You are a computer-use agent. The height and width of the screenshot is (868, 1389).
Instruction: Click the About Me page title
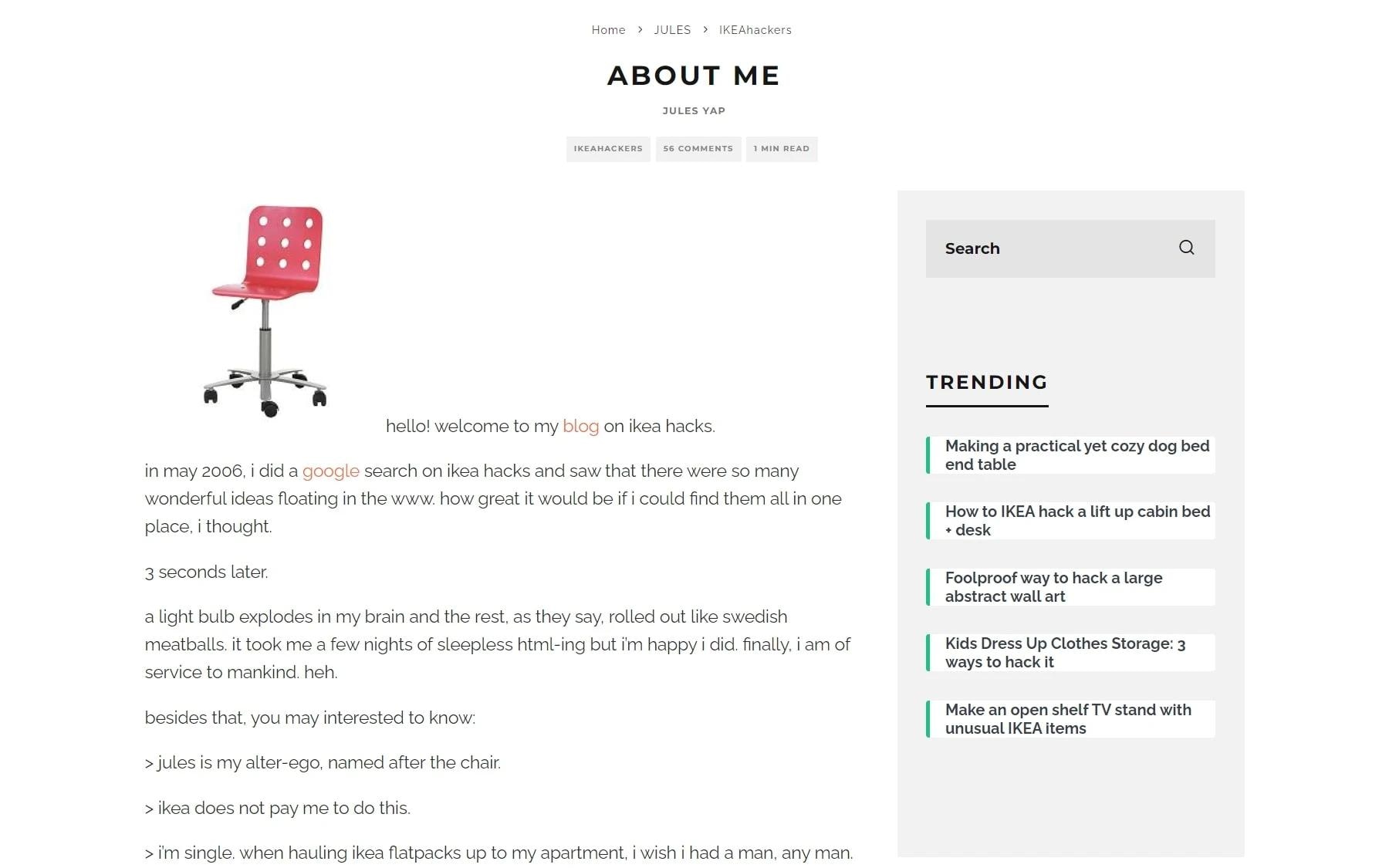[x=694, y=76]
